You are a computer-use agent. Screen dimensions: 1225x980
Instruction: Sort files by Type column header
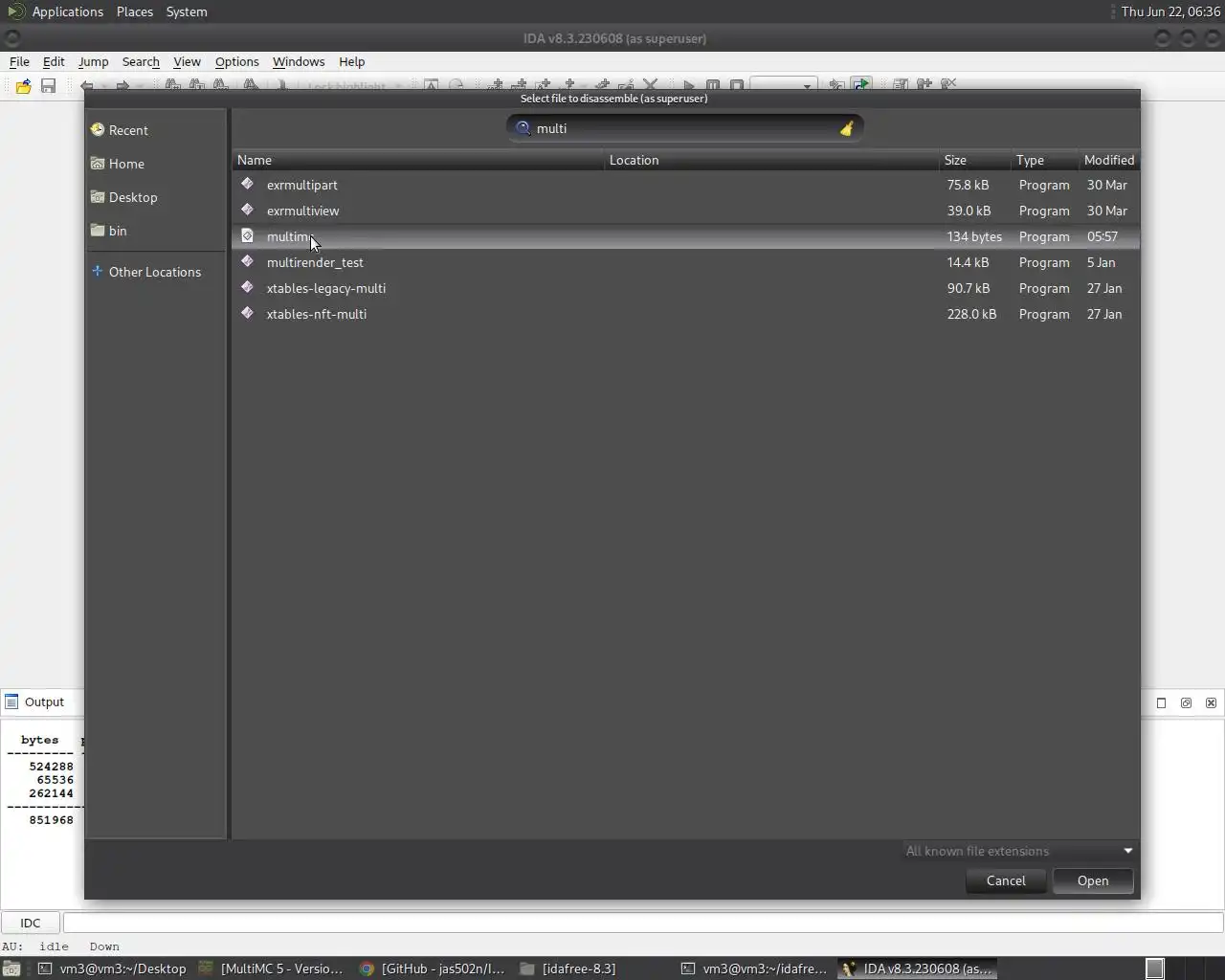click(x=1045, y=160)
